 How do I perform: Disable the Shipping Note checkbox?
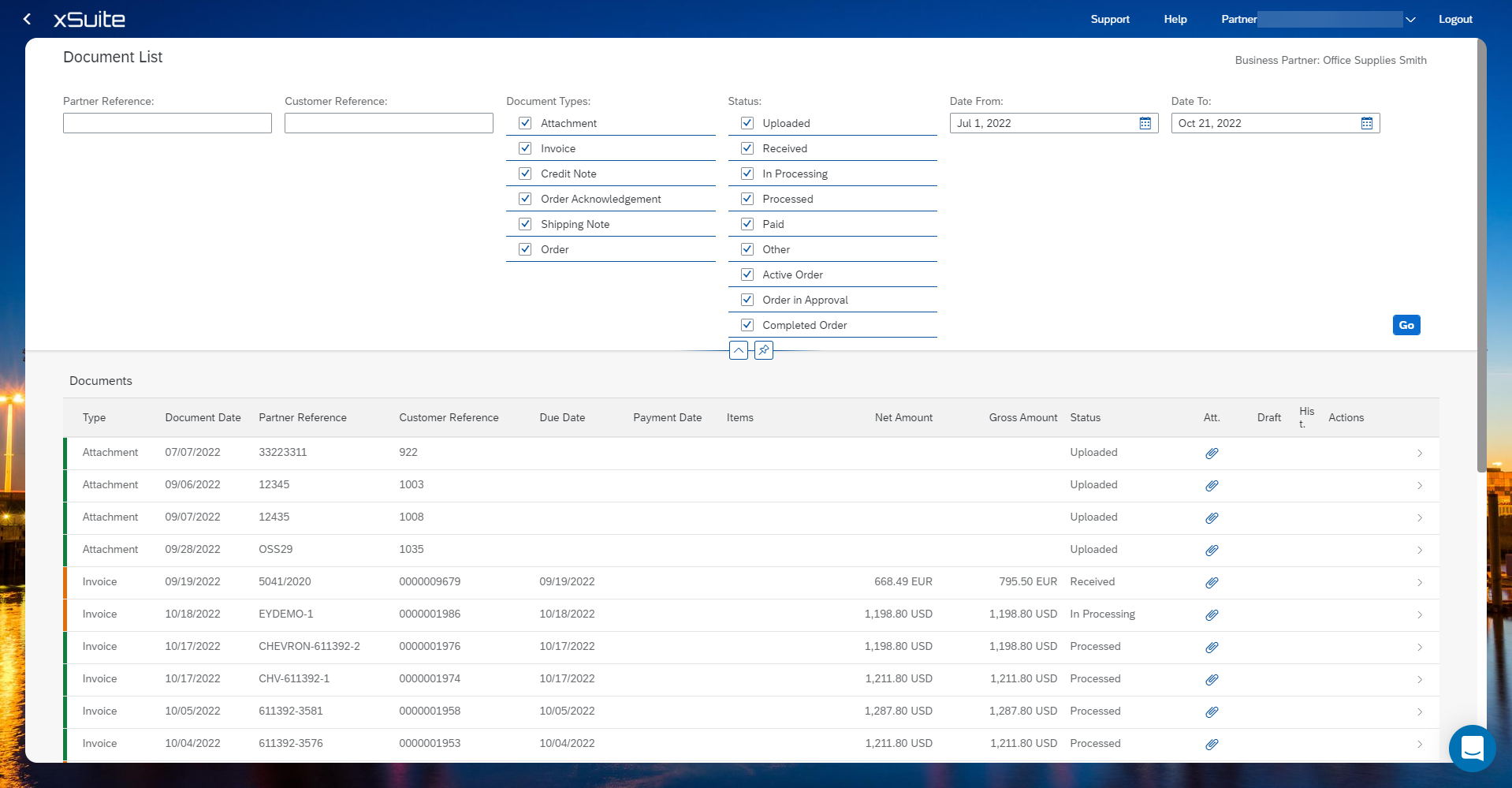525,224
